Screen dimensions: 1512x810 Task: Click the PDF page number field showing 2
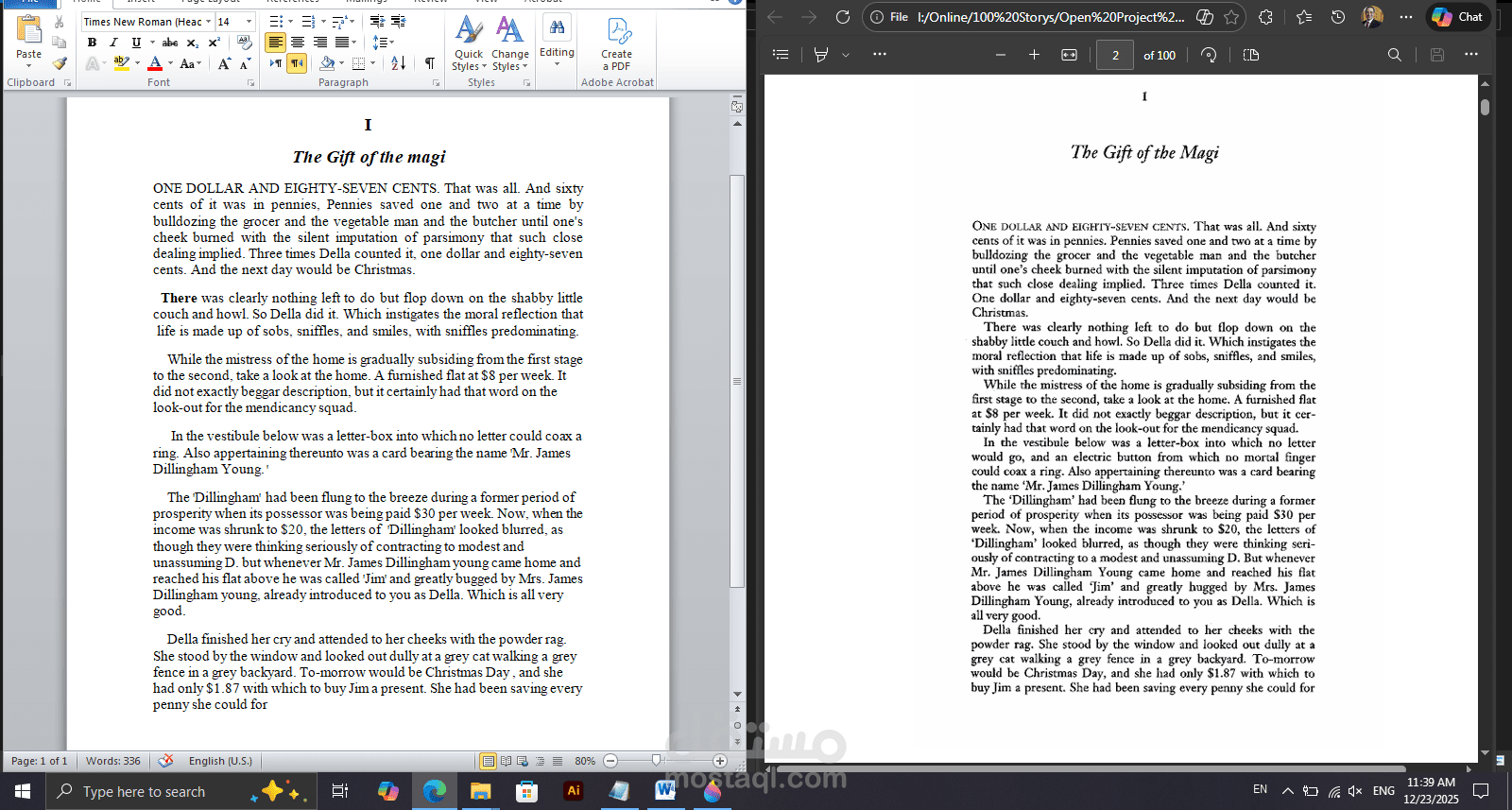click(1115, 55)
